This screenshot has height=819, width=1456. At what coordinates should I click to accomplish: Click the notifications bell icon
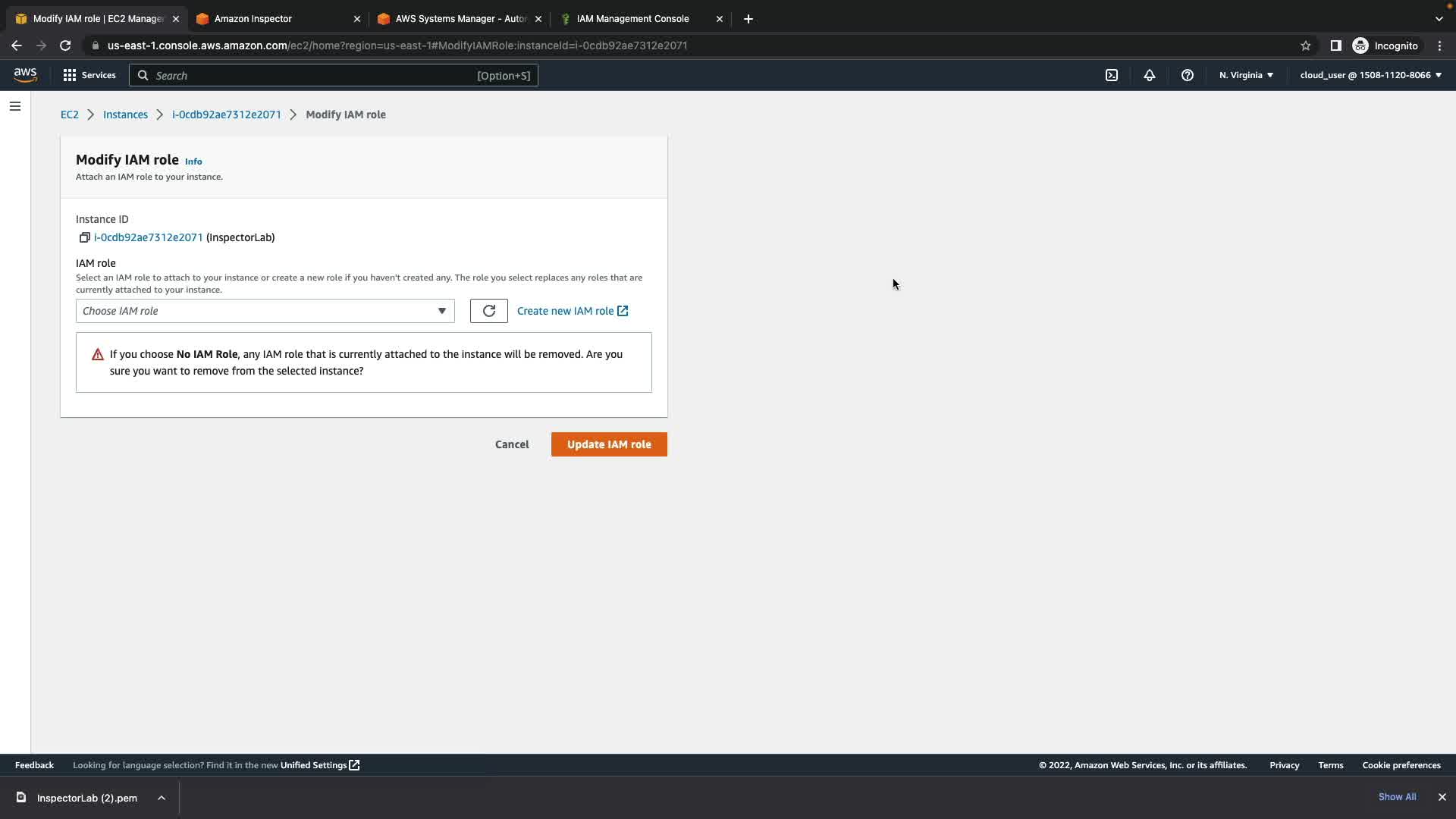coord(1149,75)
